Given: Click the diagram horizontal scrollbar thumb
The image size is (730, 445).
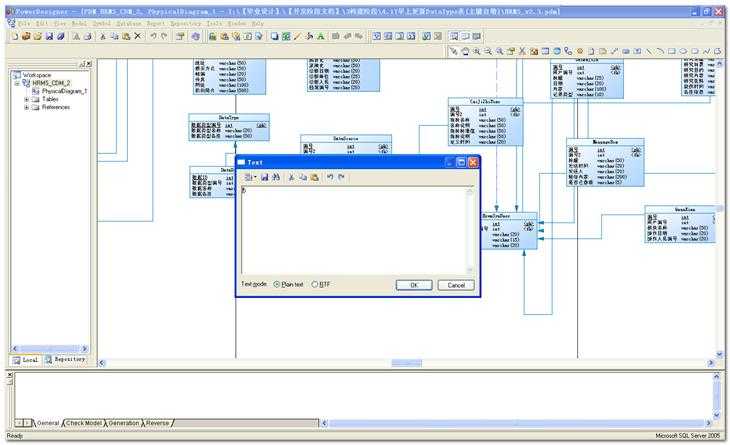Looking at the screenshot, I should (406, 363).
